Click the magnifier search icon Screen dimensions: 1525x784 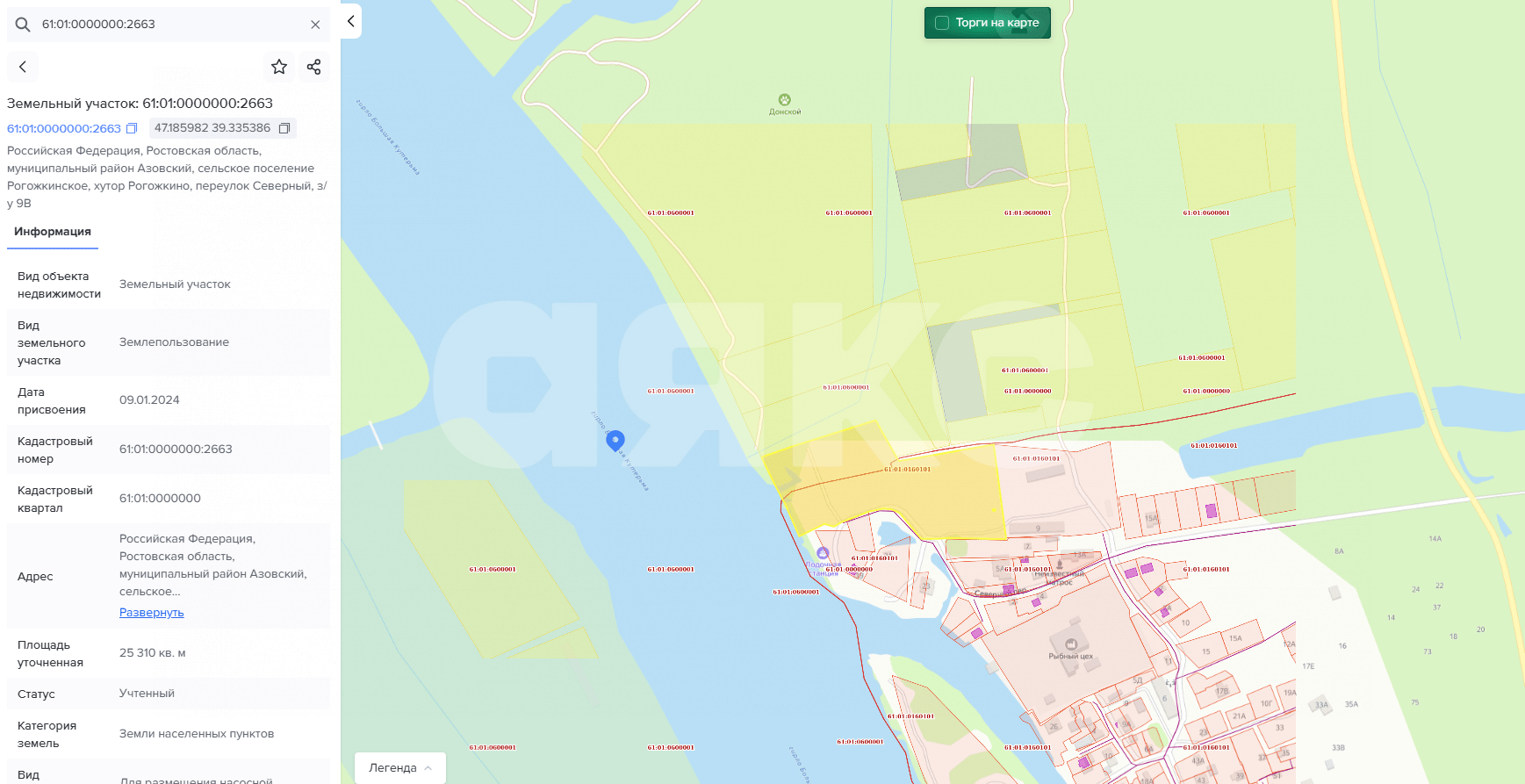click(23, 25)
